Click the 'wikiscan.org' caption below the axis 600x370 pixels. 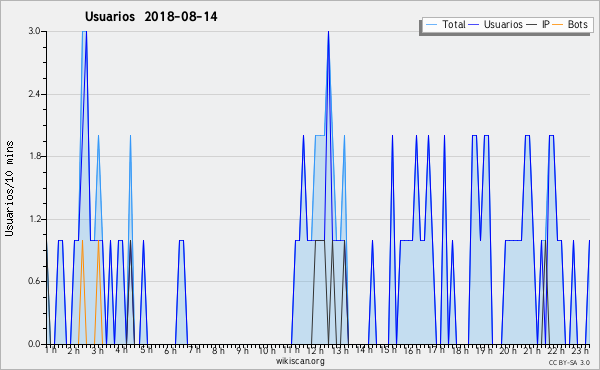click(300, 361)
